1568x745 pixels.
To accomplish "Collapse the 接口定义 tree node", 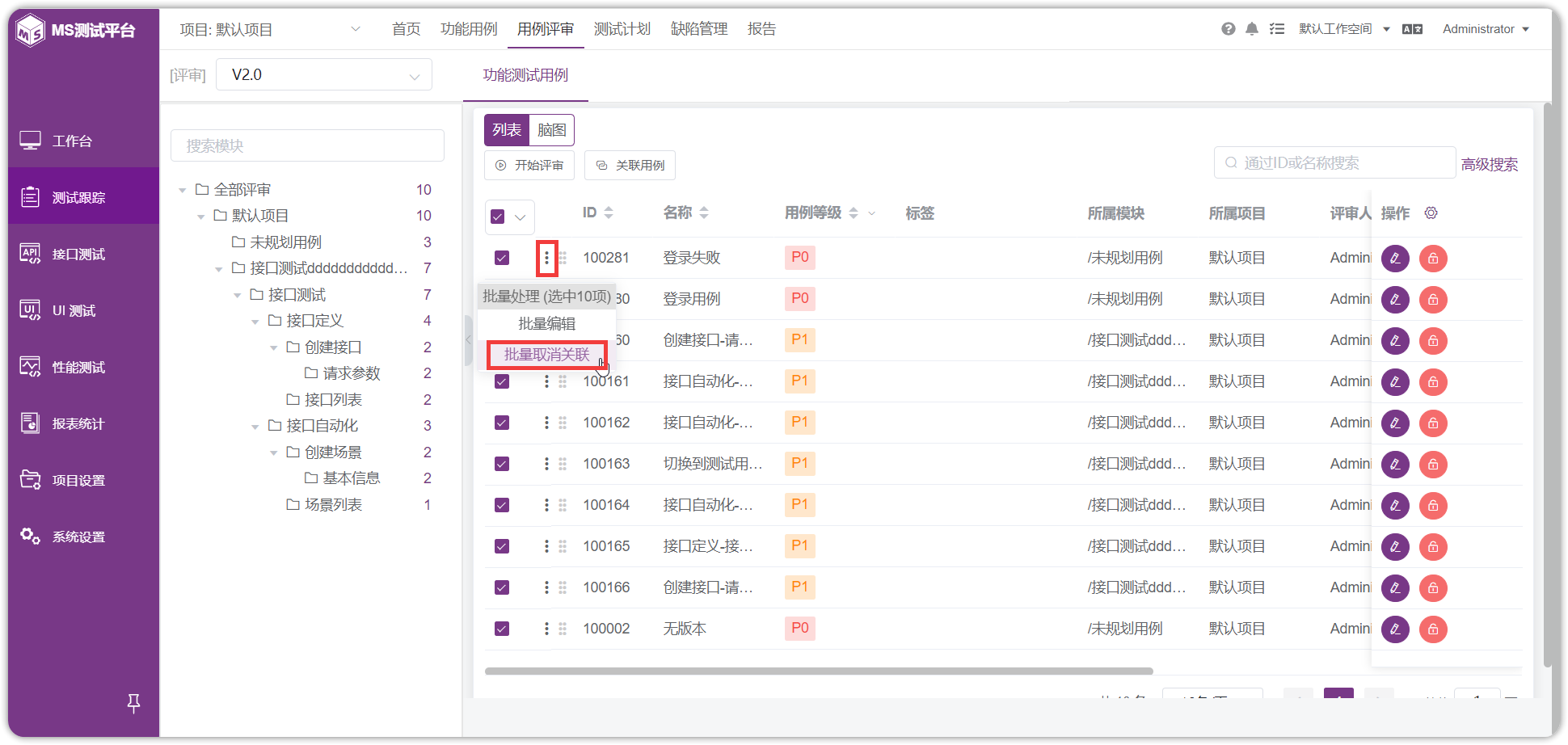I will tap(255, 322).
